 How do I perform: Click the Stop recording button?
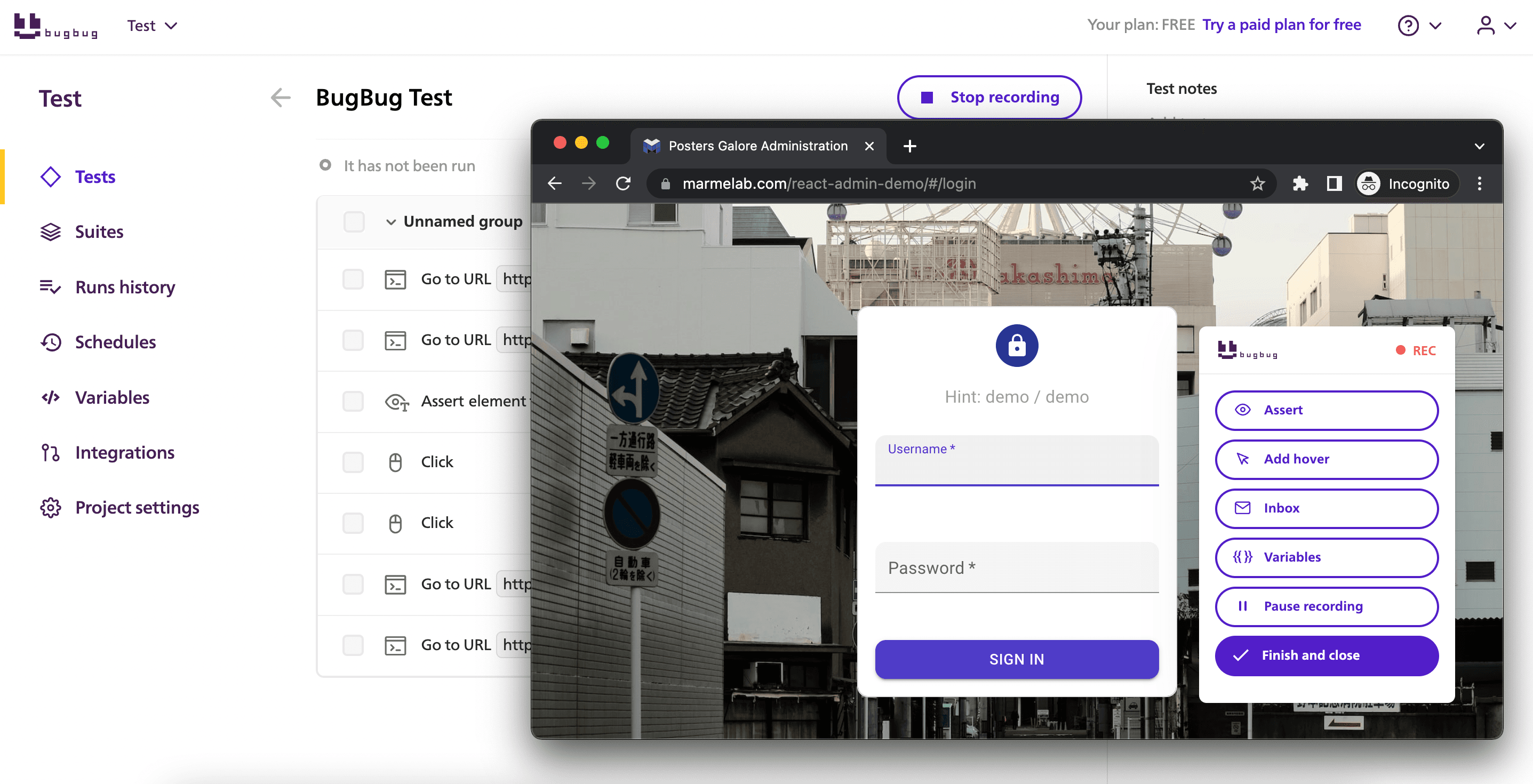point(989,97)
